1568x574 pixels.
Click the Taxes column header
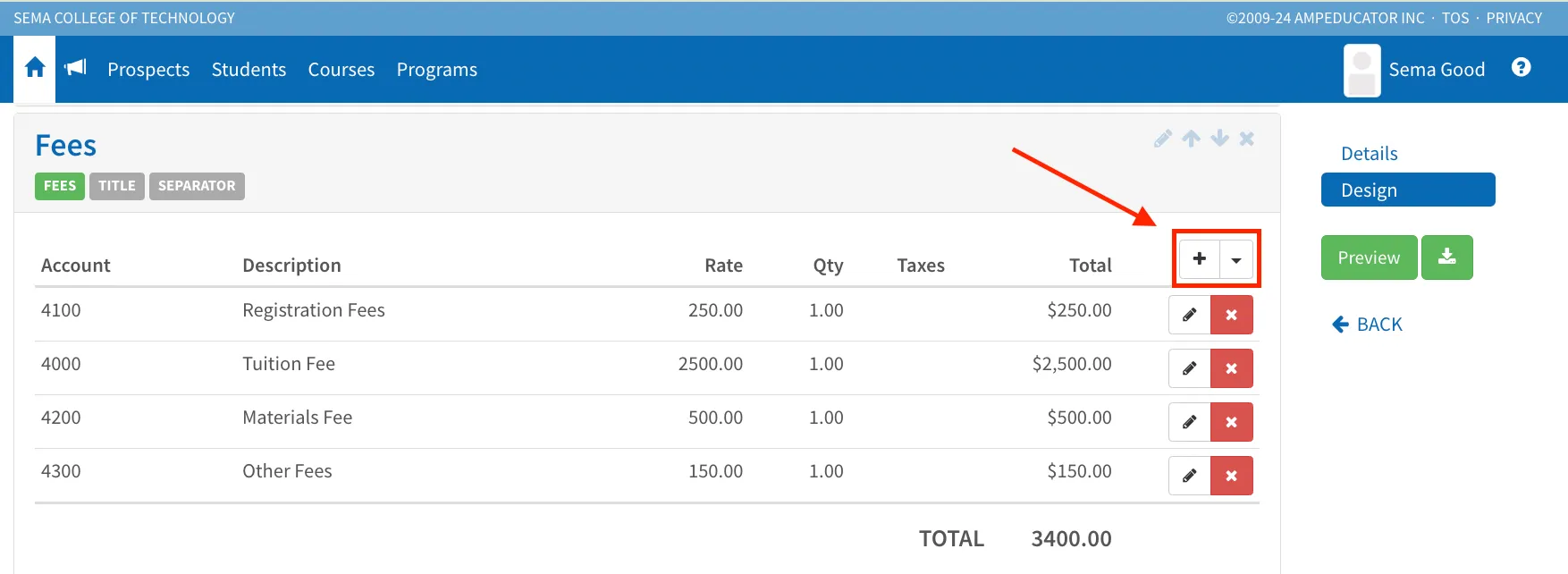(x=921, y=266)
